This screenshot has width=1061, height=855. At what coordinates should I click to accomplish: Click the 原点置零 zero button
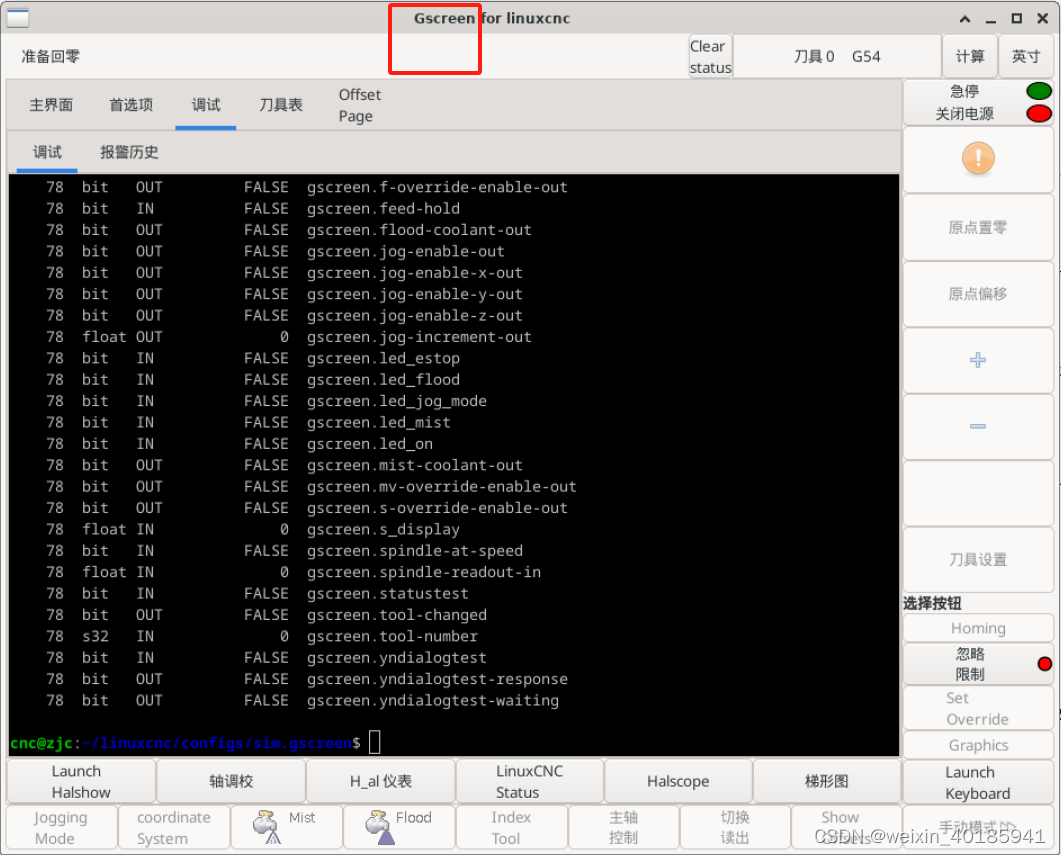(x=977, y=227)
